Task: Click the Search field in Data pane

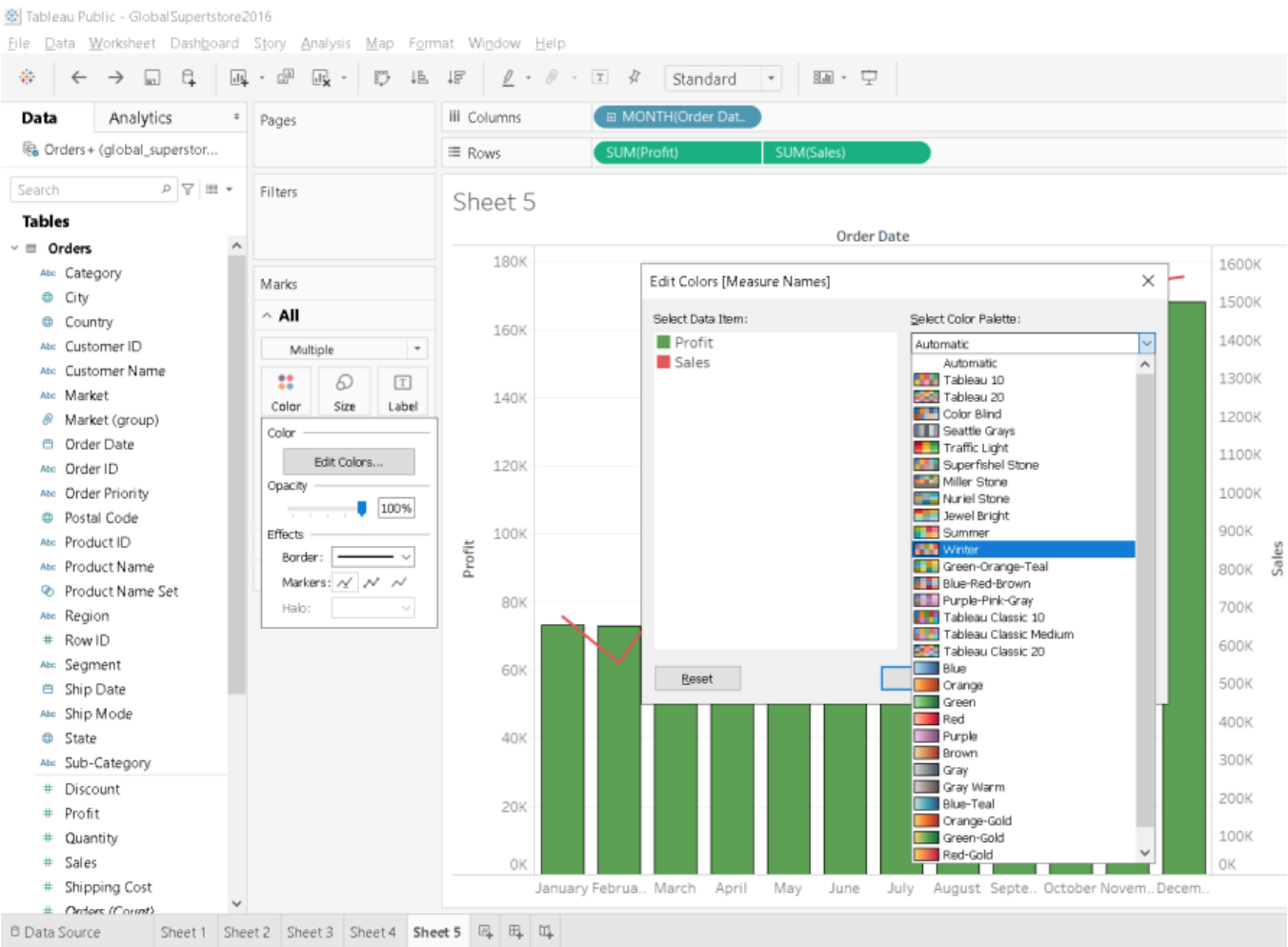Action: coord(93,190)
